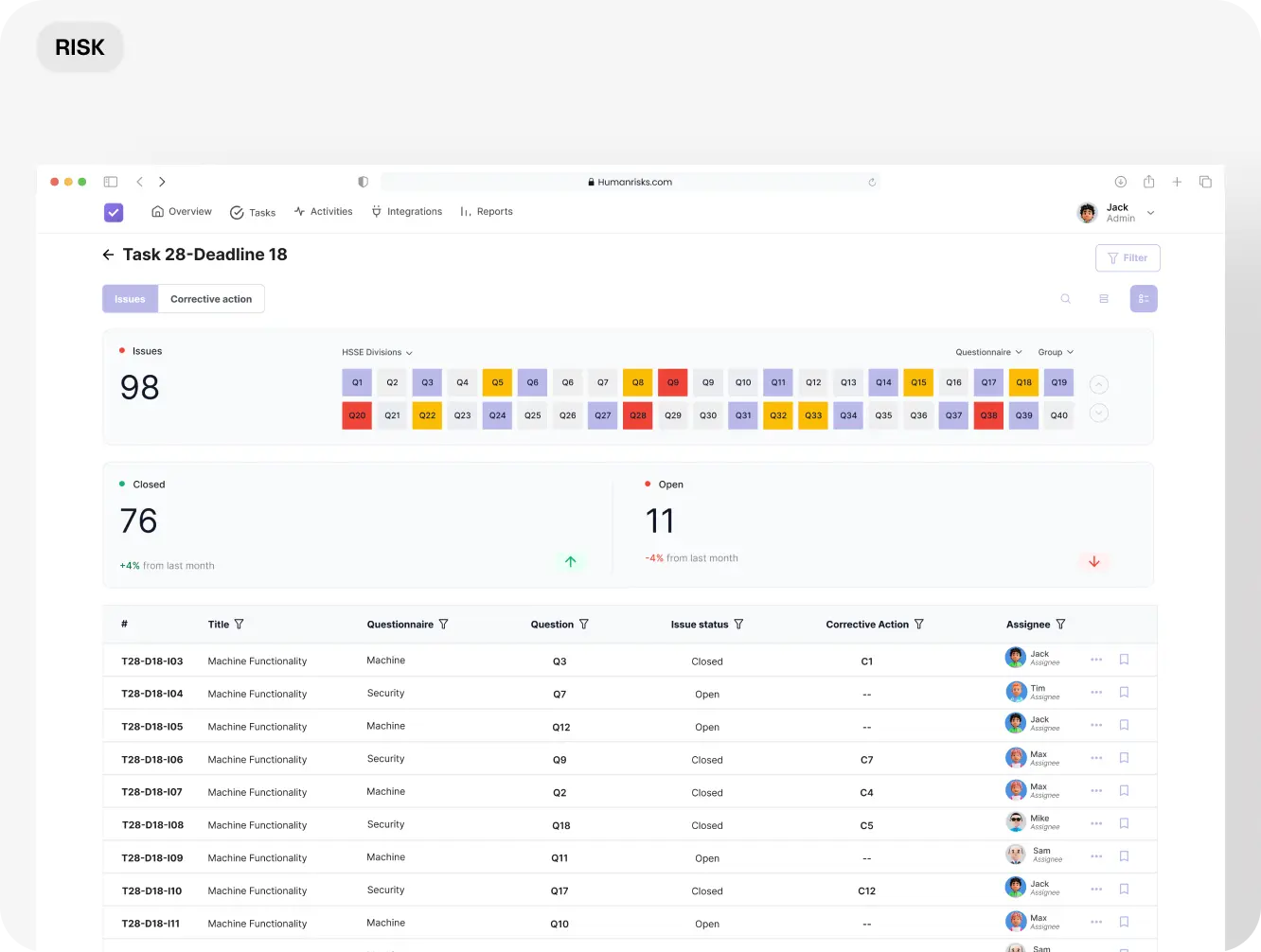
Task: Switch to the Corrective action tab
Action: (211, 298)
